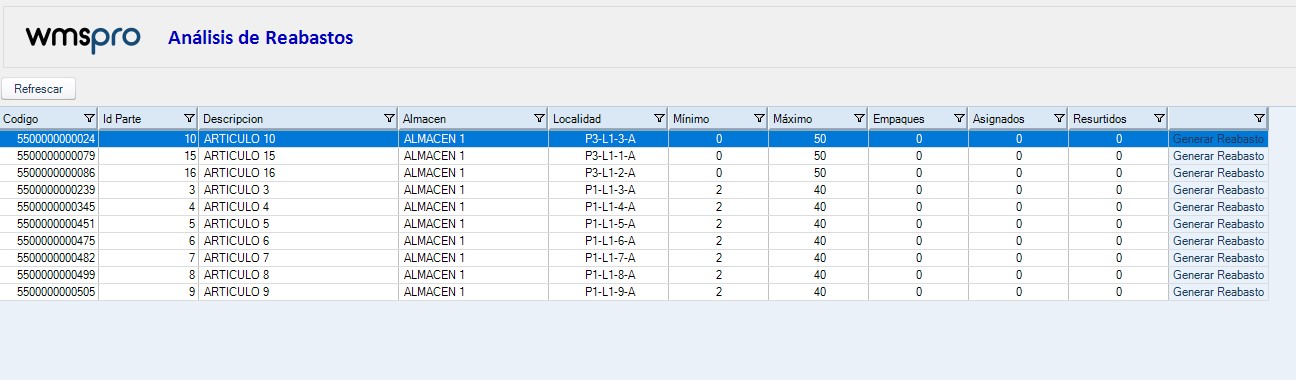Select location P1-L1-6-A
Screen dimensions: 1296x380
click(x=608, y=241)
